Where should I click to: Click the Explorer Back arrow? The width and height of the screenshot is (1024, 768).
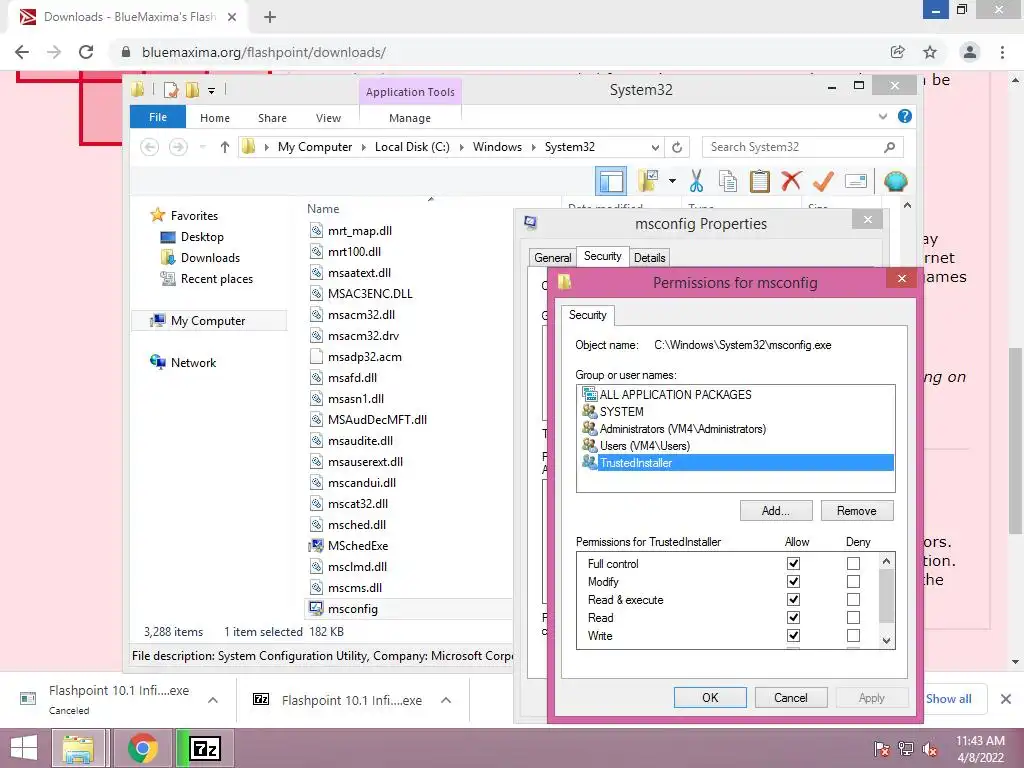pyautogui.click(x=150, y=147)
